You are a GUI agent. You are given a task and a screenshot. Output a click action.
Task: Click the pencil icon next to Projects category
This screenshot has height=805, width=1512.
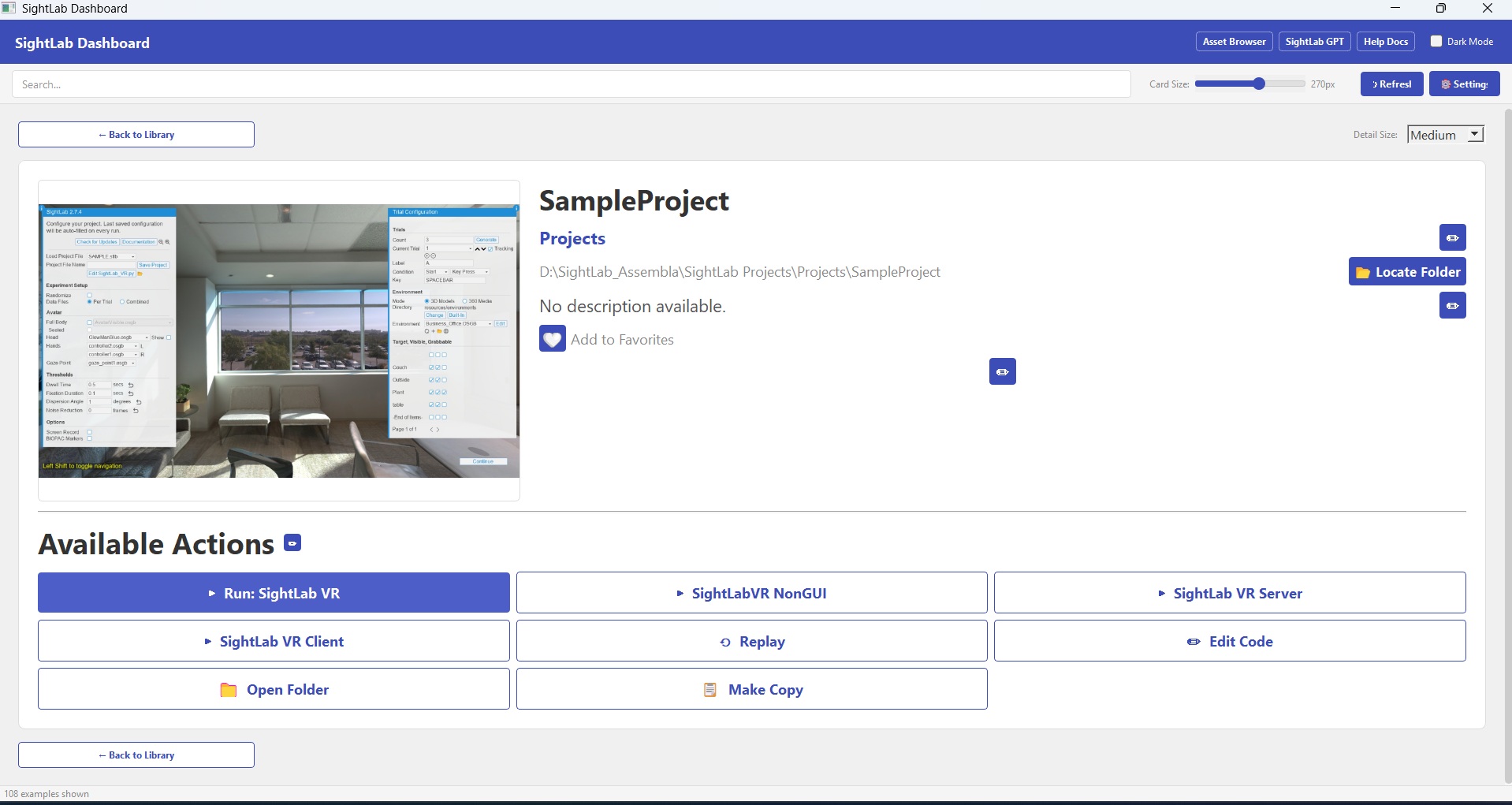[x=1452, y=237]
